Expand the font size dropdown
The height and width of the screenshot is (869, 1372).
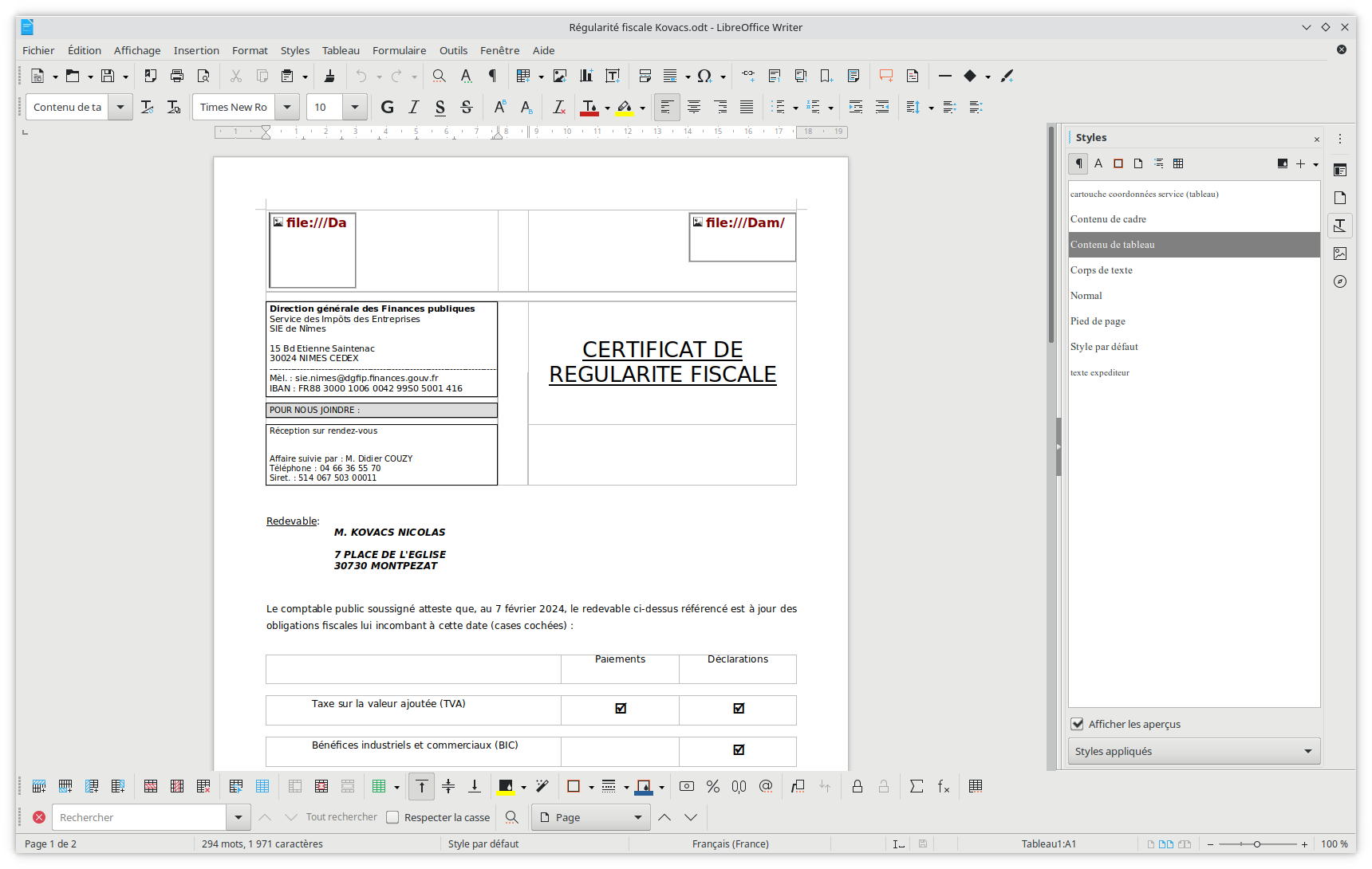point(355,107)
